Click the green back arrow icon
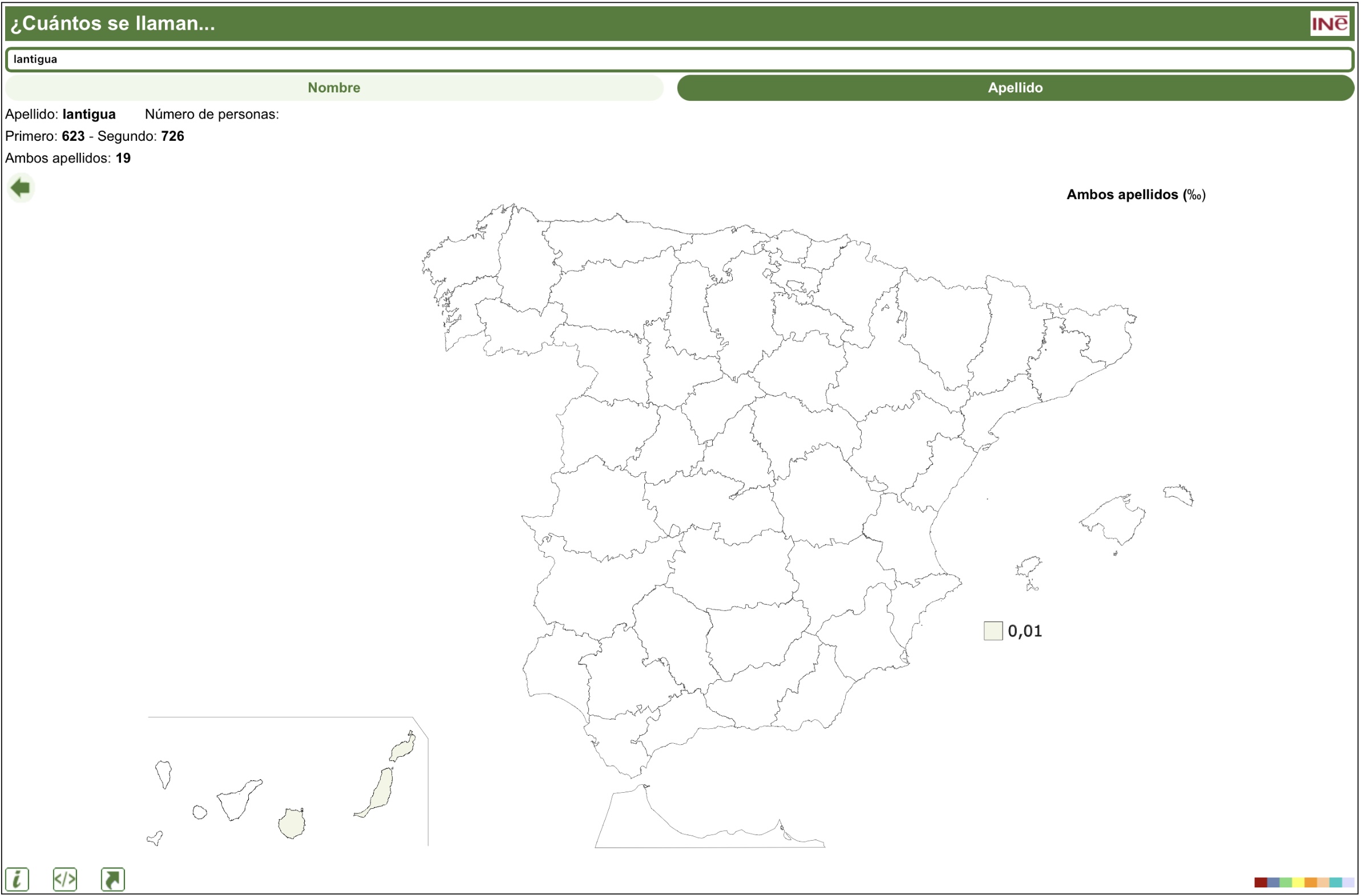1361x896 pixels. click(x=21, y=188)
